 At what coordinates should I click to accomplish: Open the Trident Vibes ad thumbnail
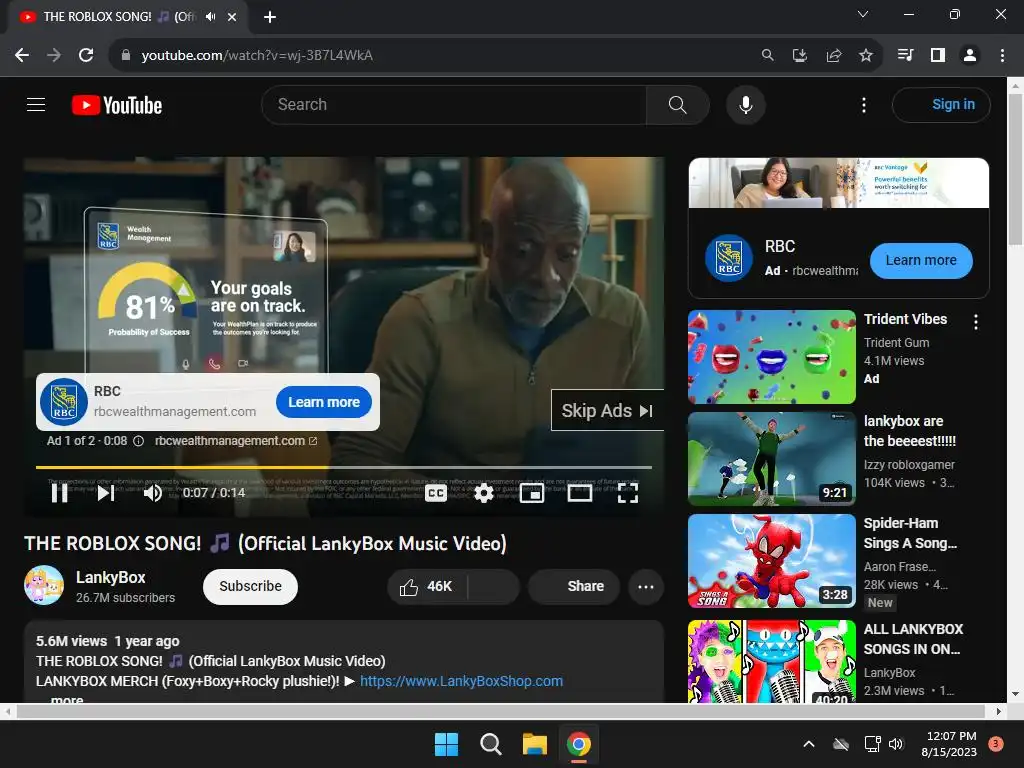771,357
